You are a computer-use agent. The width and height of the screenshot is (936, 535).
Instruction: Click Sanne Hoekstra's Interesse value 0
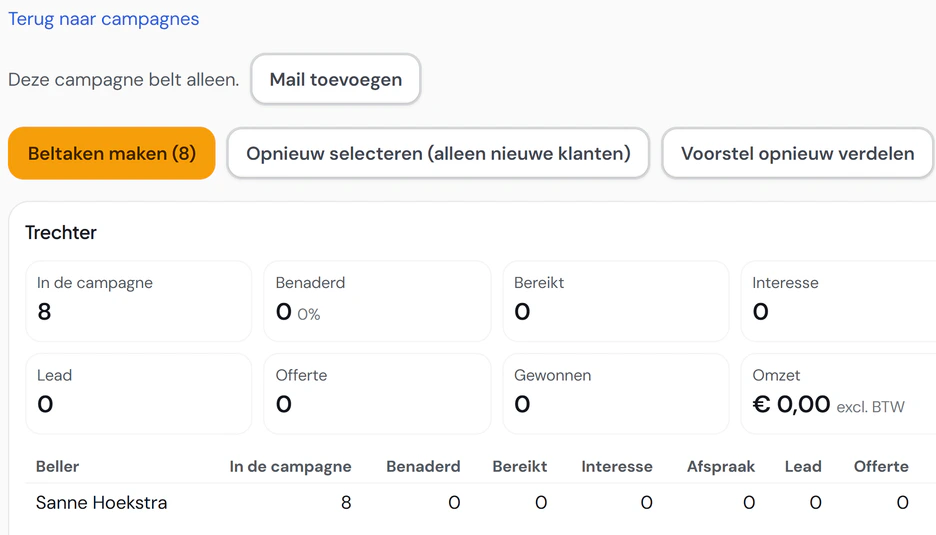(x=646, y=503)
